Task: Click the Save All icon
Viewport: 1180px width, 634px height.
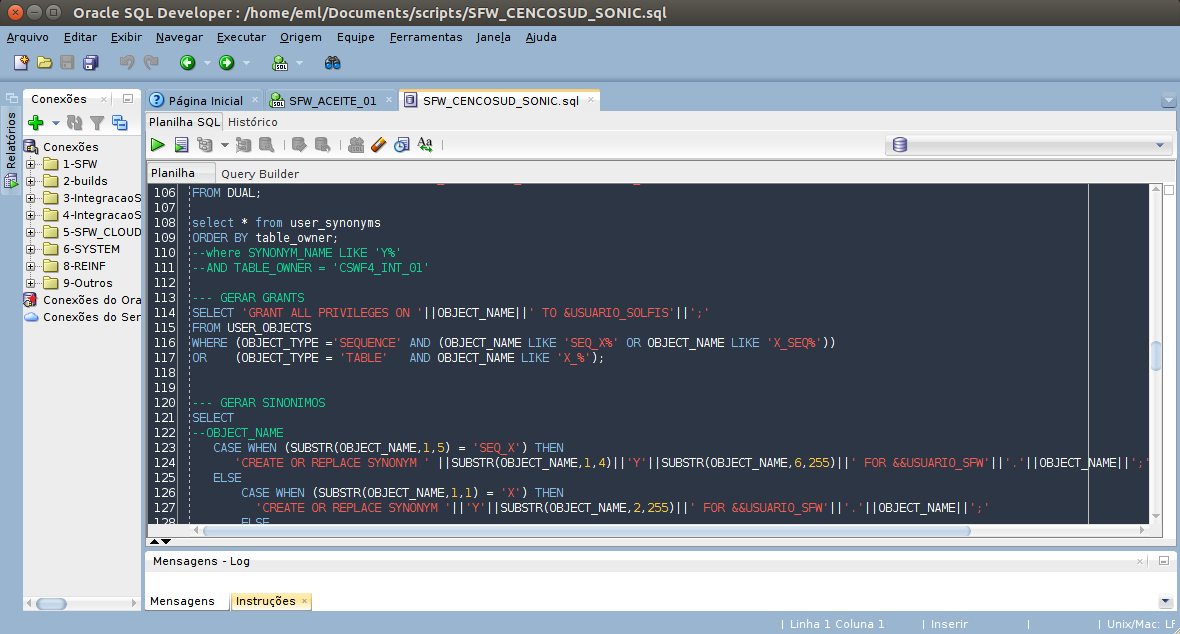Action: tap(91, 62)
